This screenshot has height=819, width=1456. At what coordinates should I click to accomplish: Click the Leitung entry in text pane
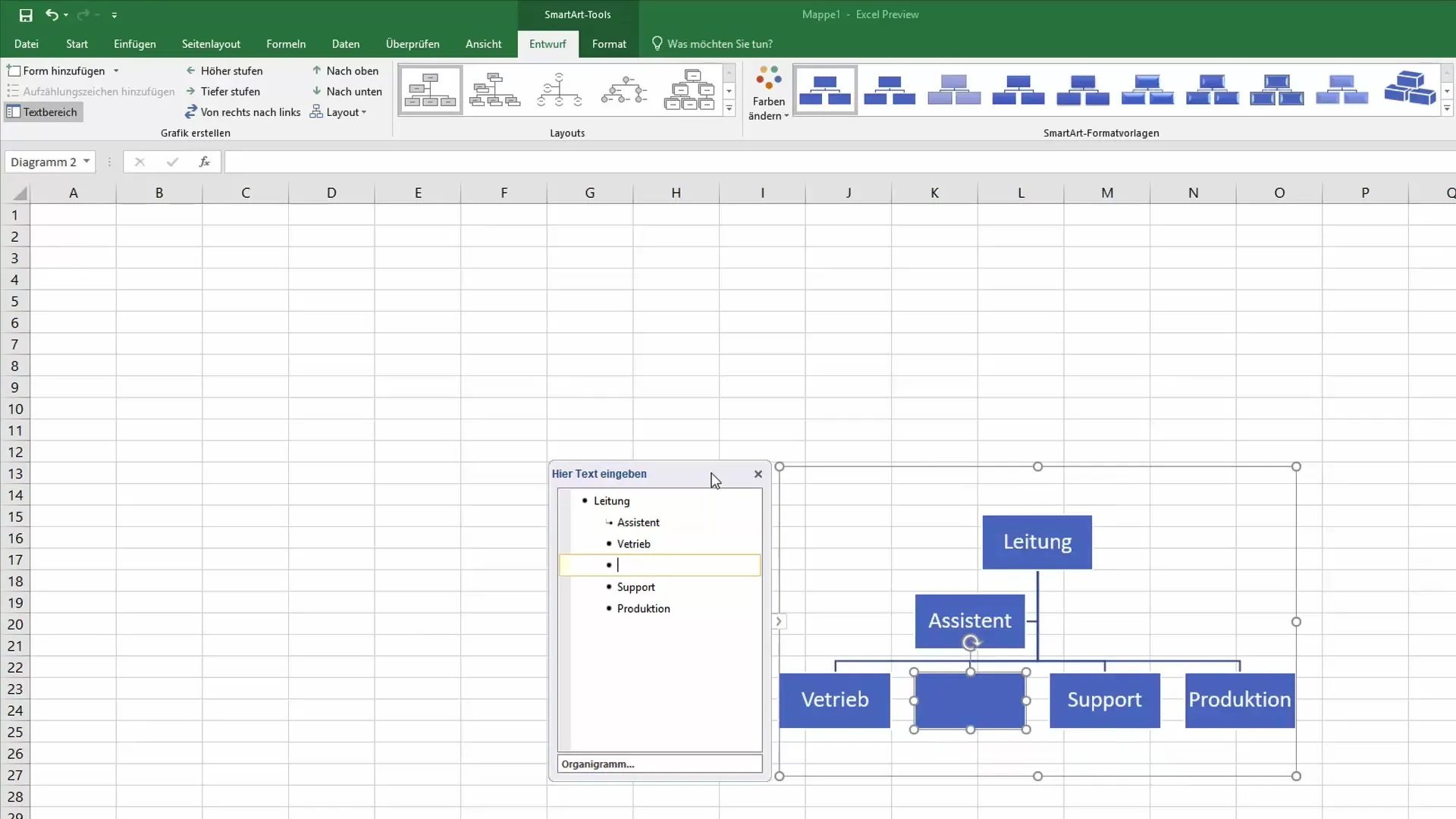point(611,501)
